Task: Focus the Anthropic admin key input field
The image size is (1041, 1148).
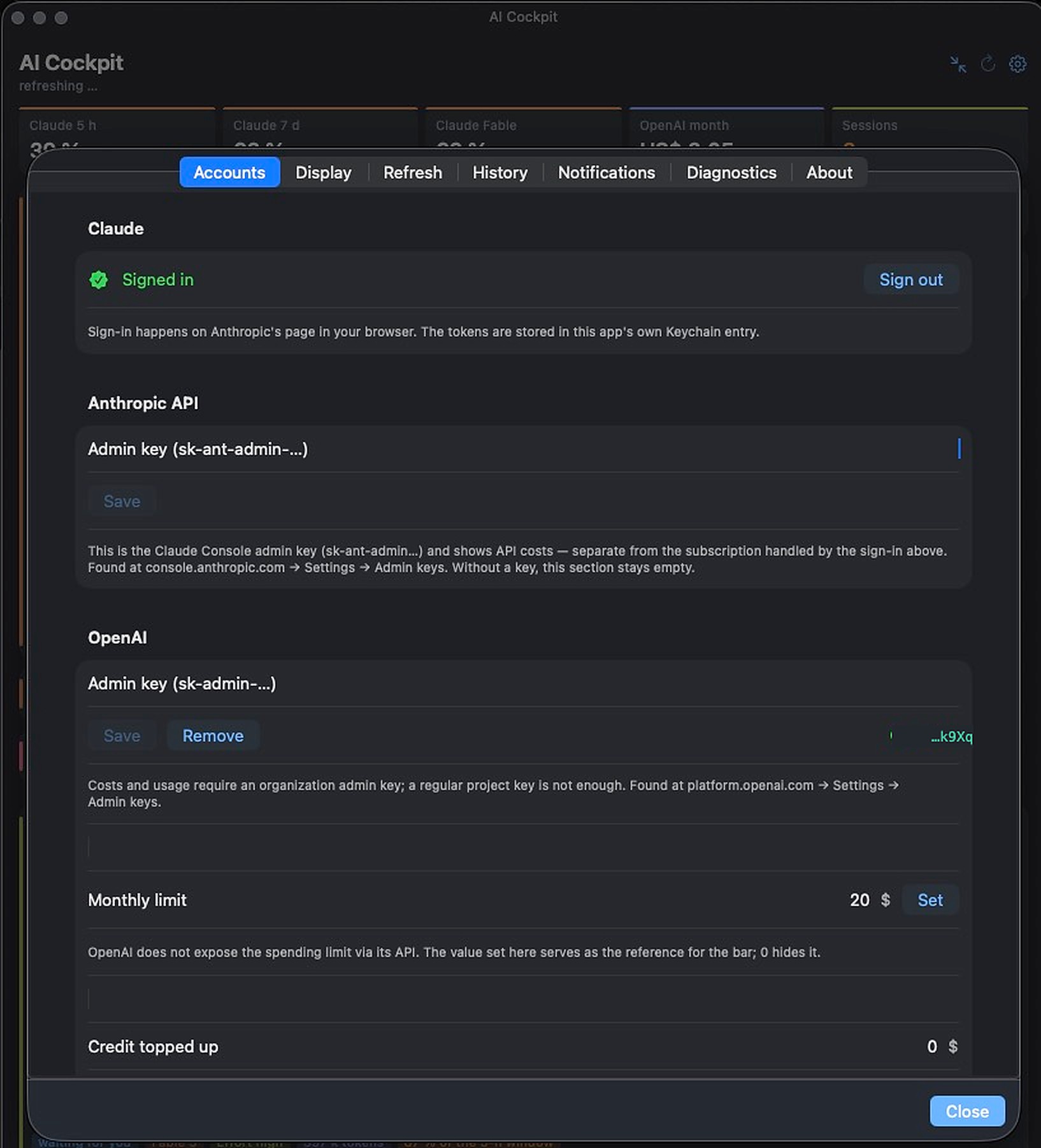Action: (637, 449)
